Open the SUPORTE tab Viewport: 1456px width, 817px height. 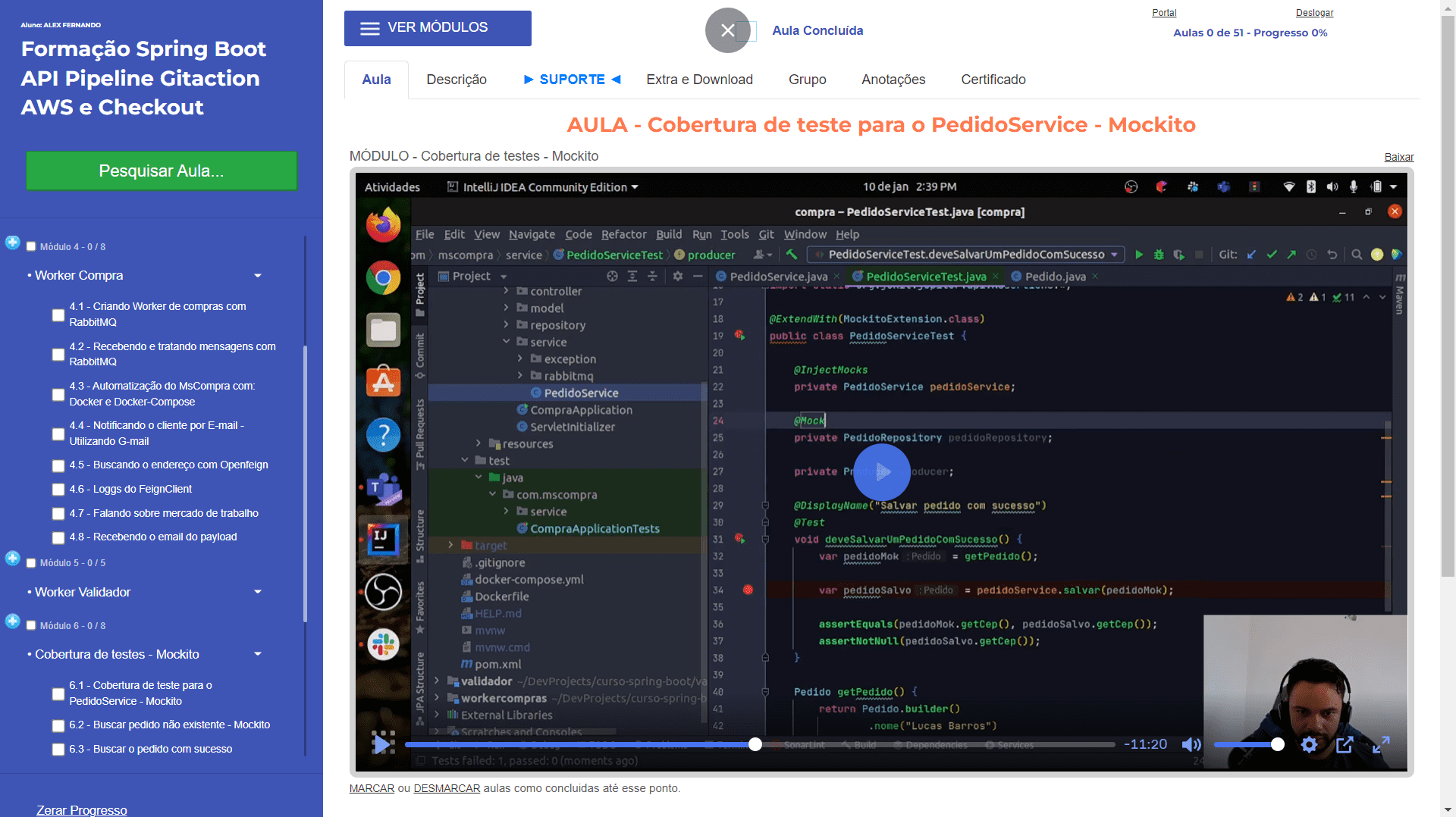pos(573,80)
